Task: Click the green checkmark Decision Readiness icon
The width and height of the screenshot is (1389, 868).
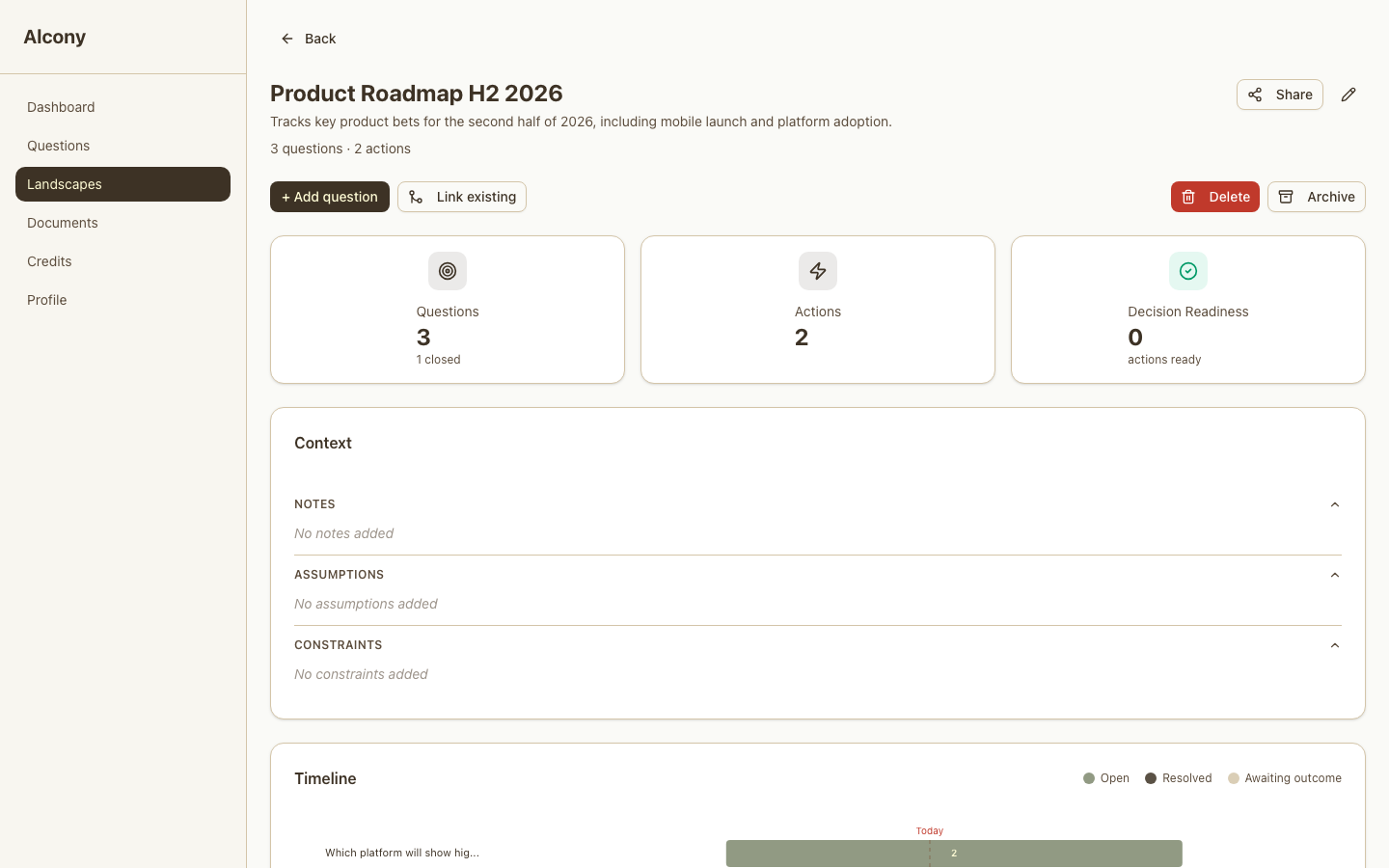Action: [x=1188, y=271]
